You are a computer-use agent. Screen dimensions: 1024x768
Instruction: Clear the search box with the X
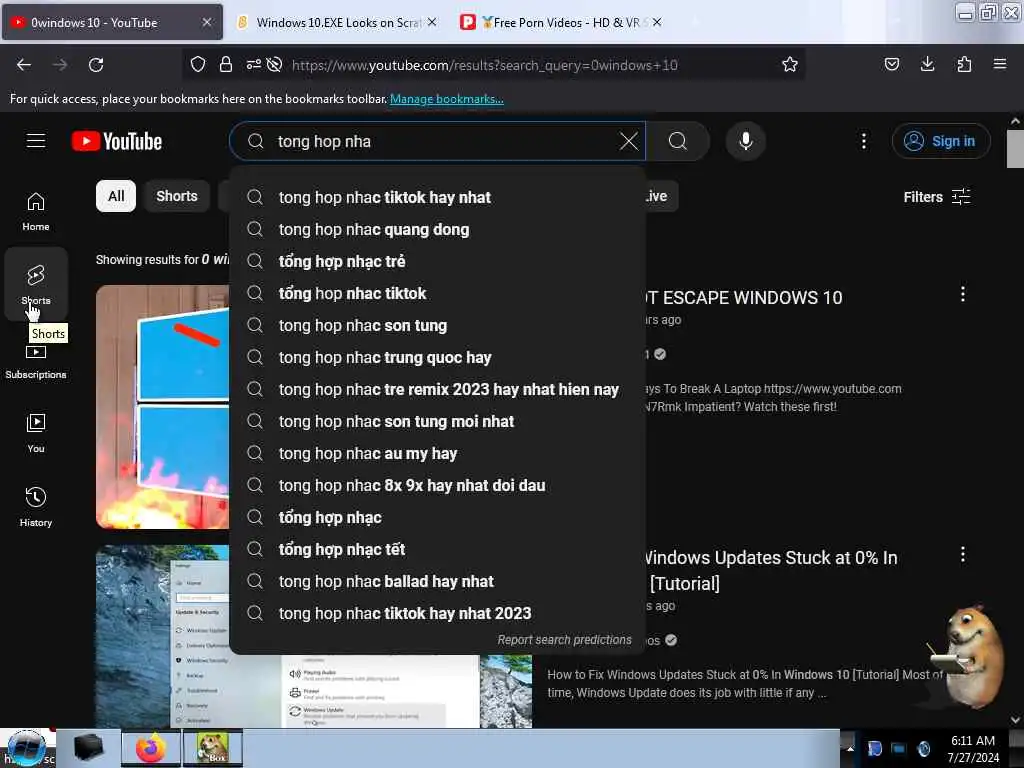click(629, 141)
